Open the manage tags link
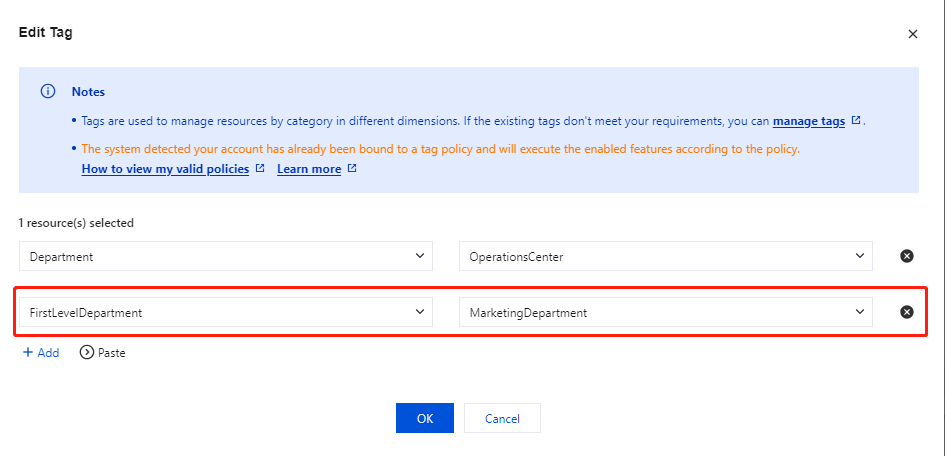Viewport: 945px width, 456px height. (x=808, y=121)
